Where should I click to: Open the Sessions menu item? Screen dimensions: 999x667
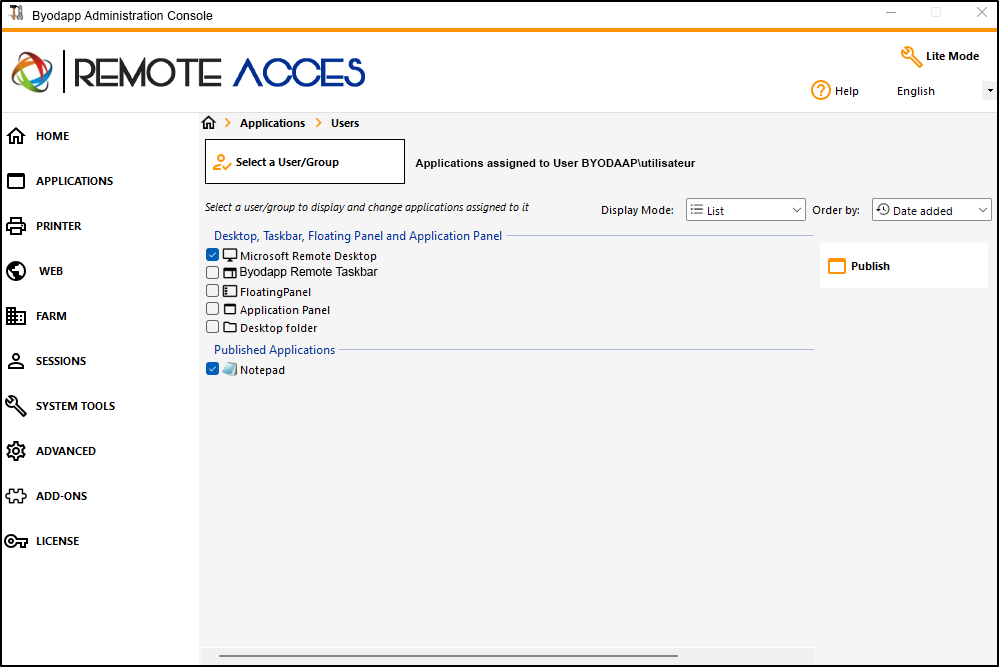point(61,361)
